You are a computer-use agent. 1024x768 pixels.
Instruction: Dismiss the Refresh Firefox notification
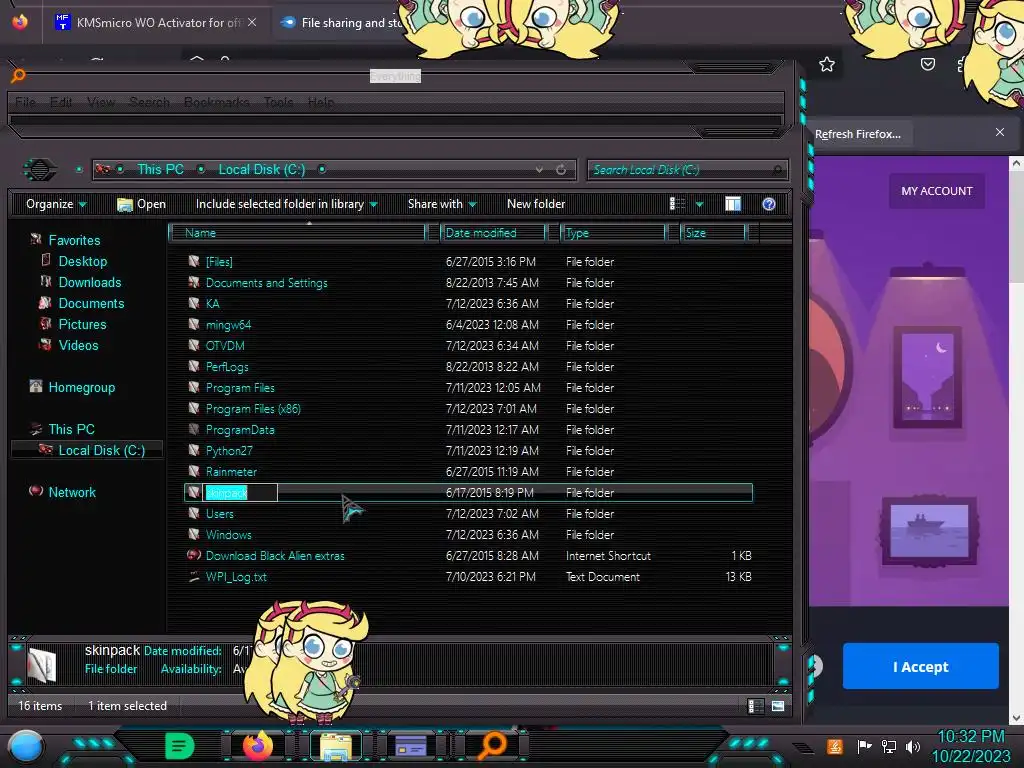click(x=1000, y=133)
